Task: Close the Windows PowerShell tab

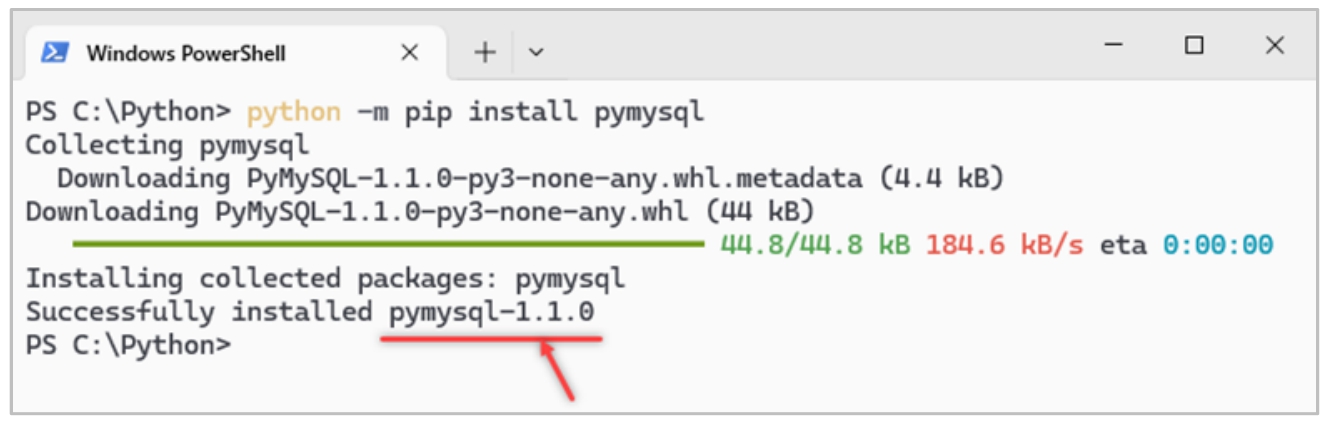Action: point(409,53)
